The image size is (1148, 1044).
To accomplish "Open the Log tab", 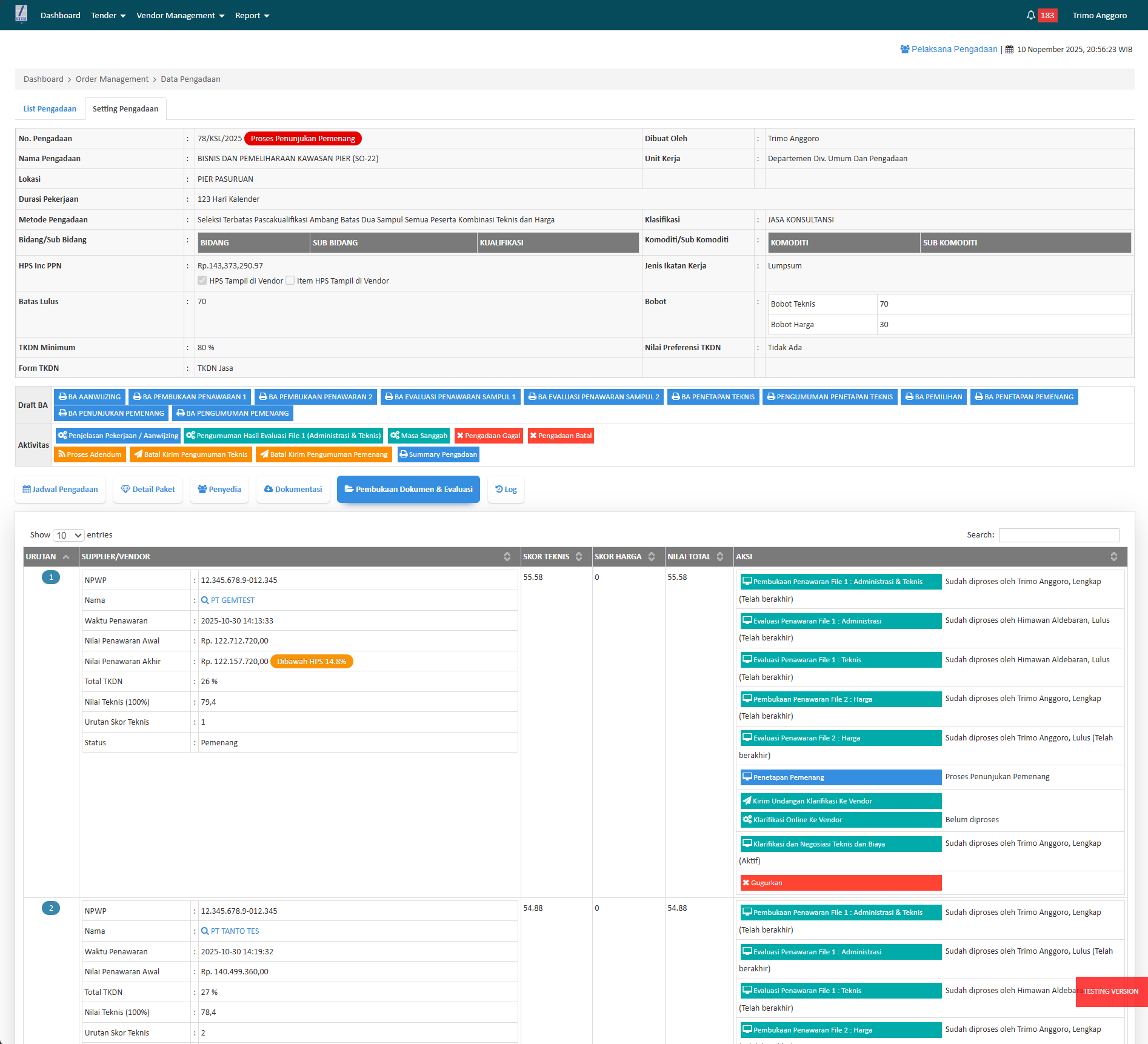I will tap(506, 490).
